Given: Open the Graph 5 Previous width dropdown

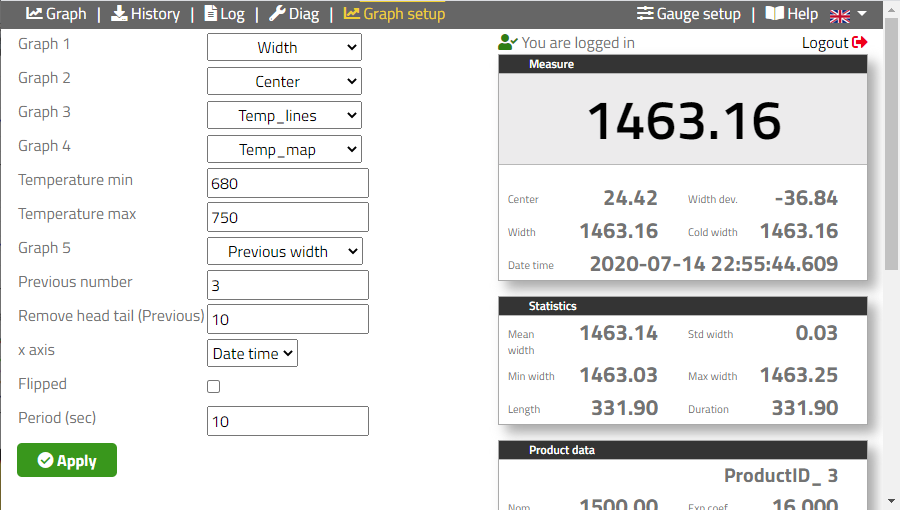Looking at the screenshot, I should pyautogui.click(x=284, y=251).
